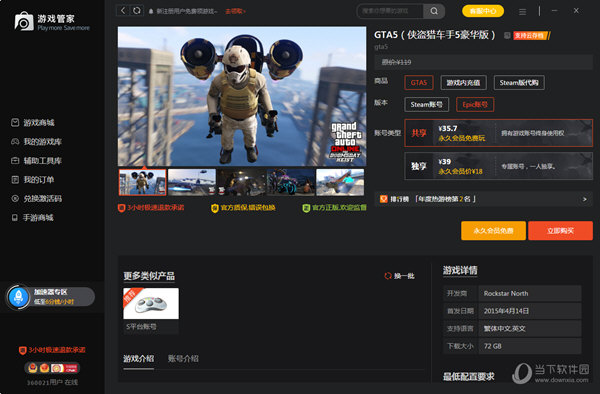
Task: Open 客服中心 customer service button
Action: tap(483, 11)
